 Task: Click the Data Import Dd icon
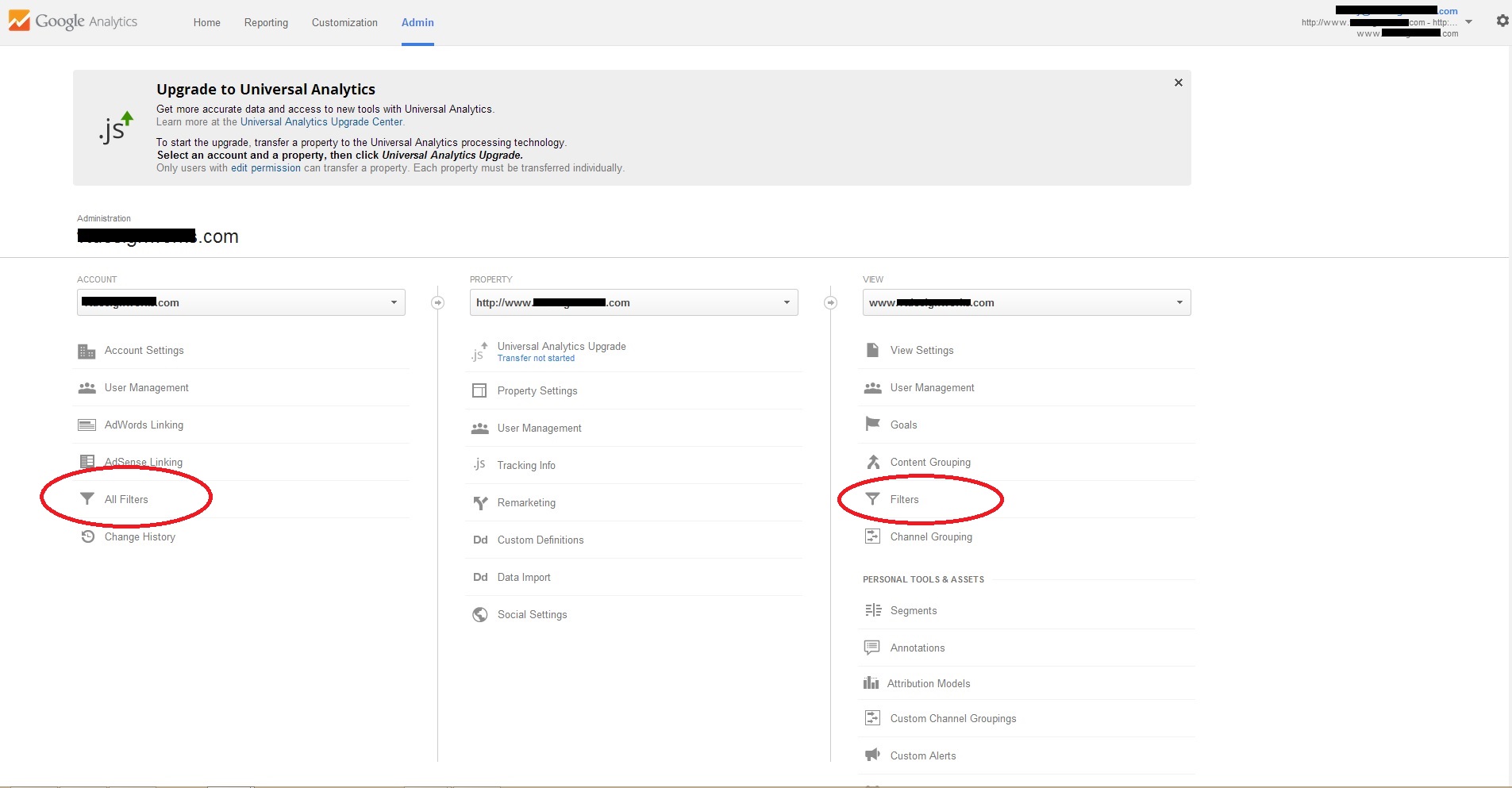[x=480, y=578]
